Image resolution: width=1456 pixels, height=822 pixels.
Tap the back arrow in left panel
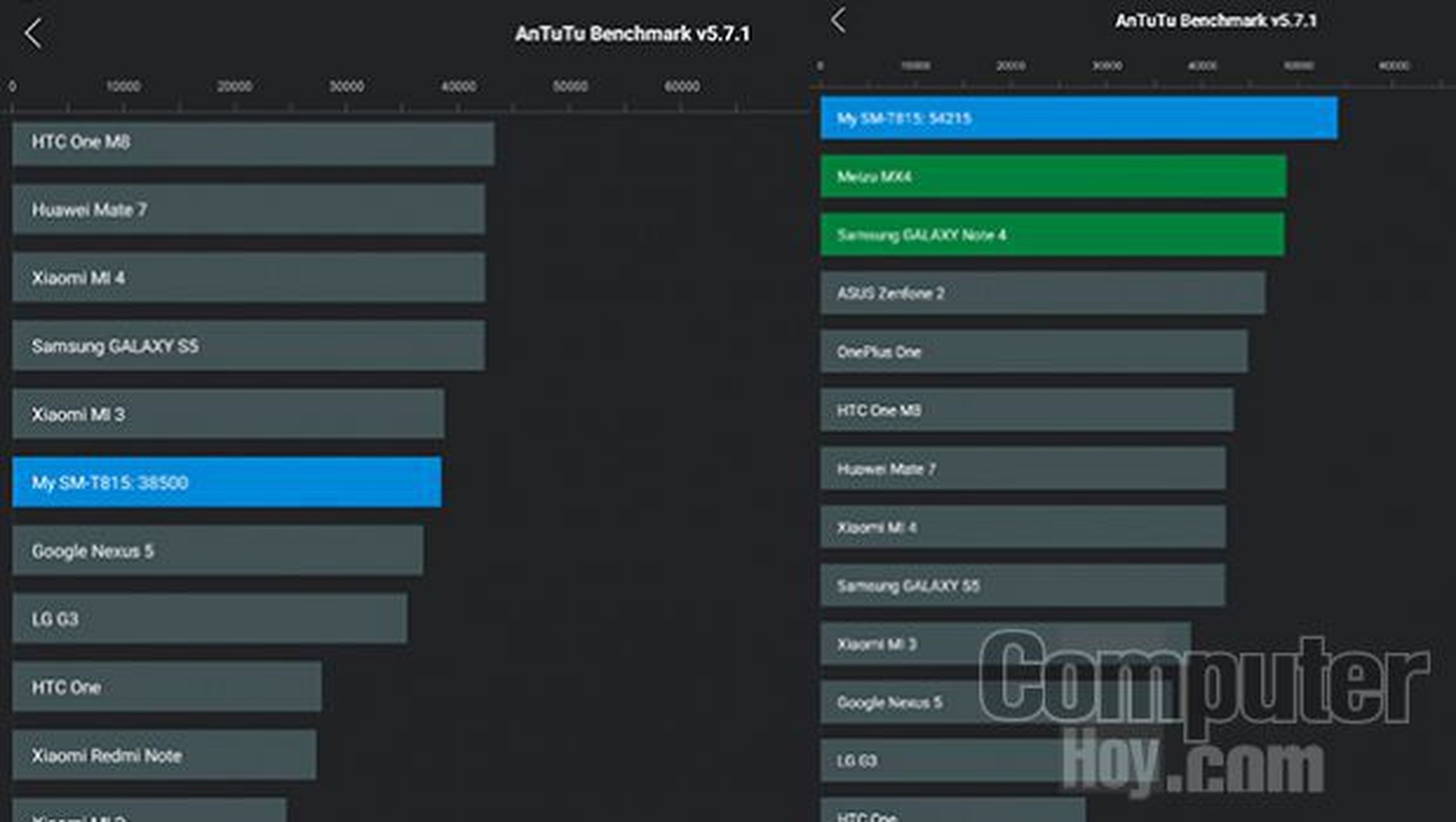click(33, 33)
